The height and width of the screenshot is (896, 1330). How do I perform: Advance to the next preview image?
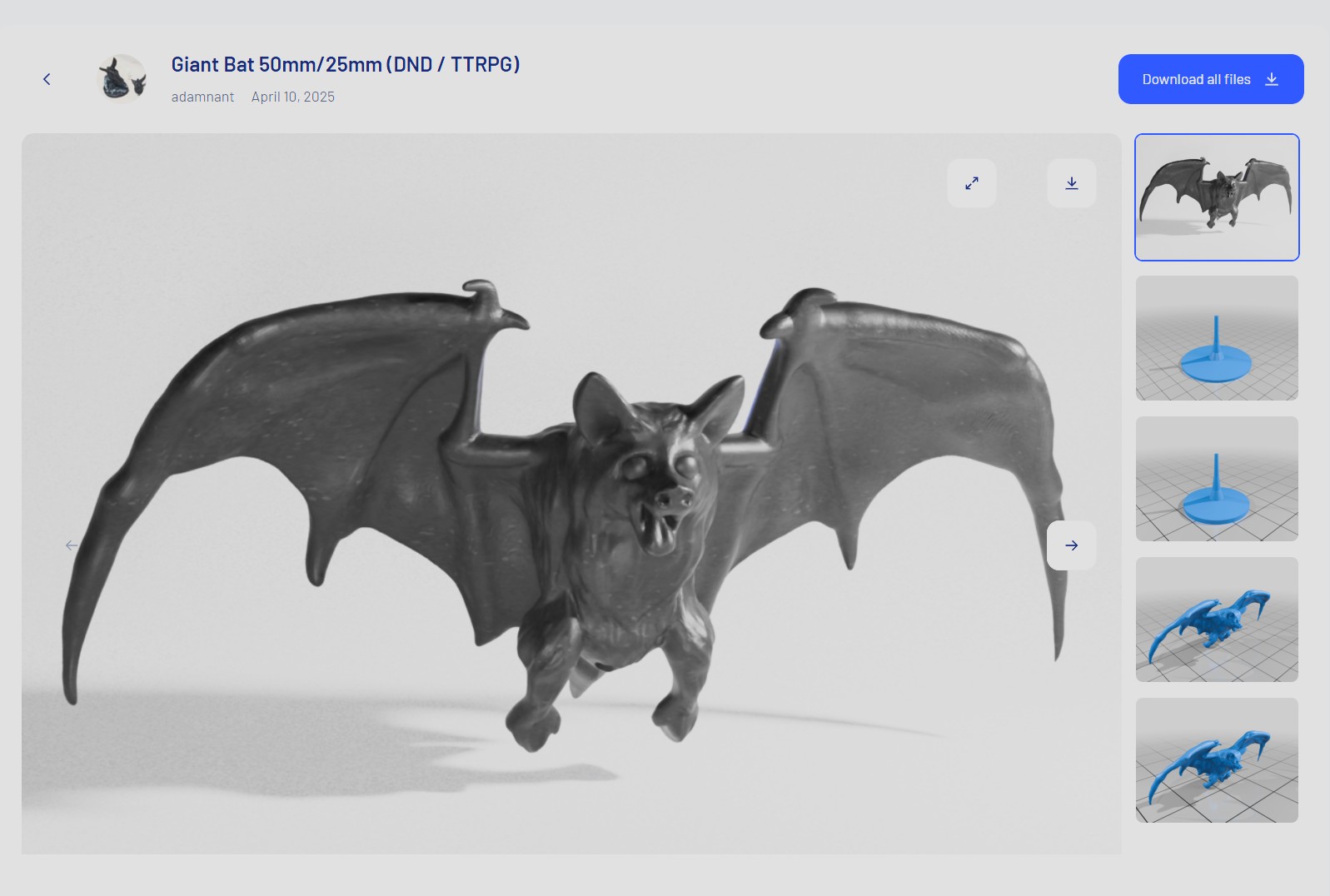pos(1071,545)
